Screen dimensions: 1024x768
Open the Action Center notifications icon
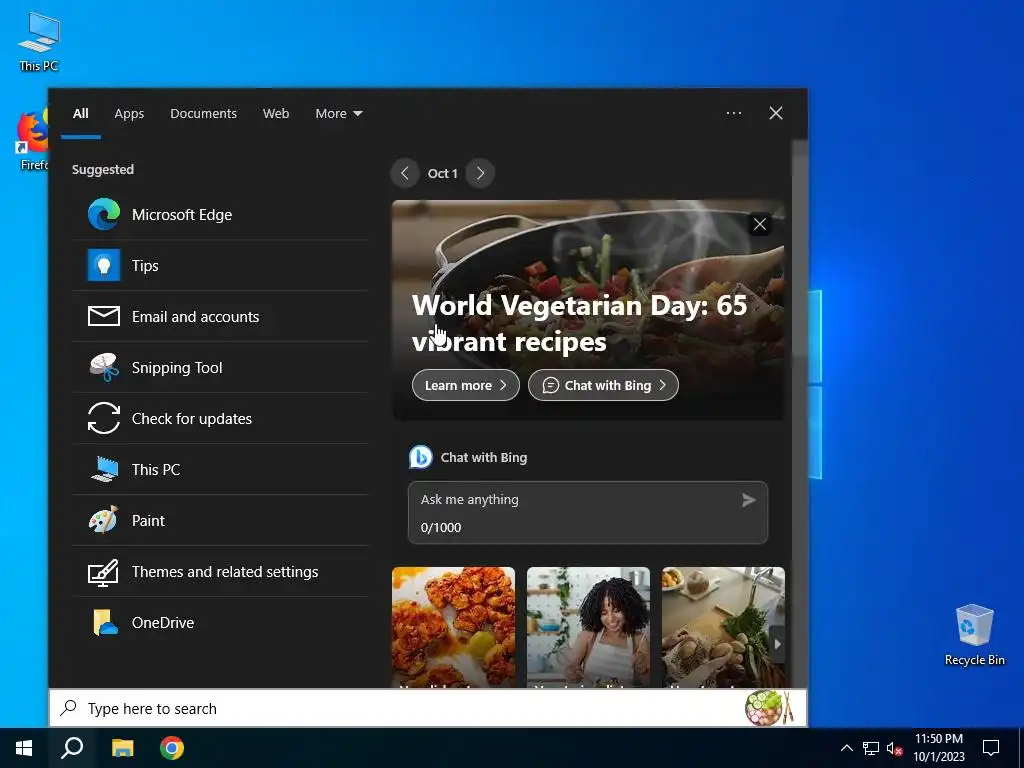[991, 748]
